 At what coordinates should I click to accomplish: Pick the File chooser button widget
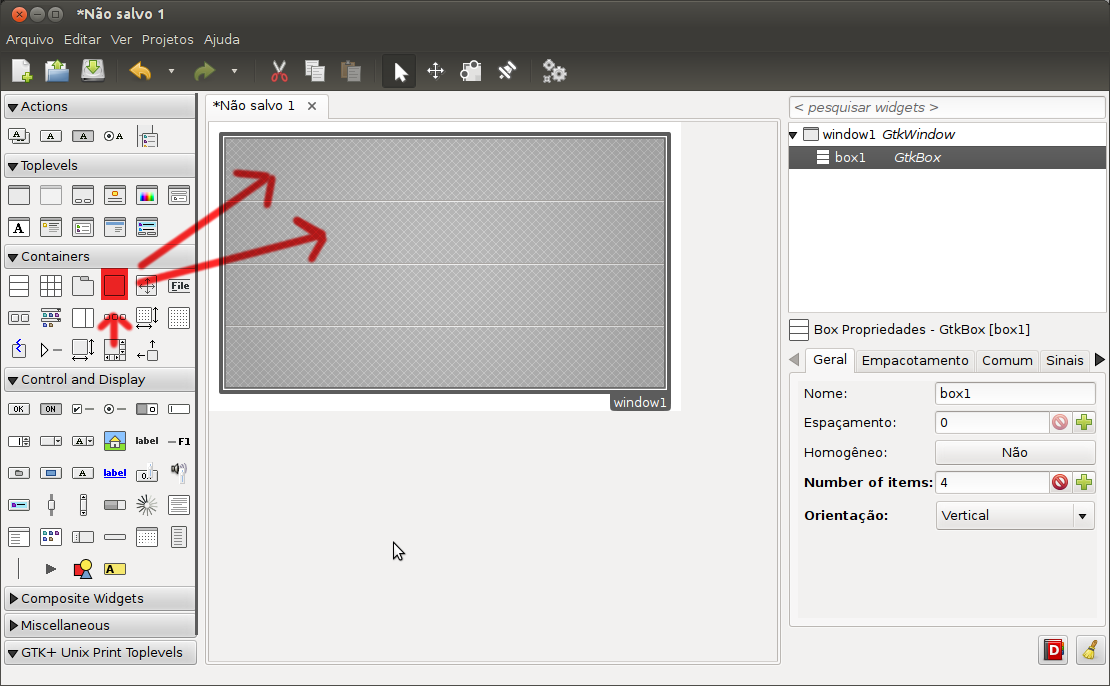point(179,285)
